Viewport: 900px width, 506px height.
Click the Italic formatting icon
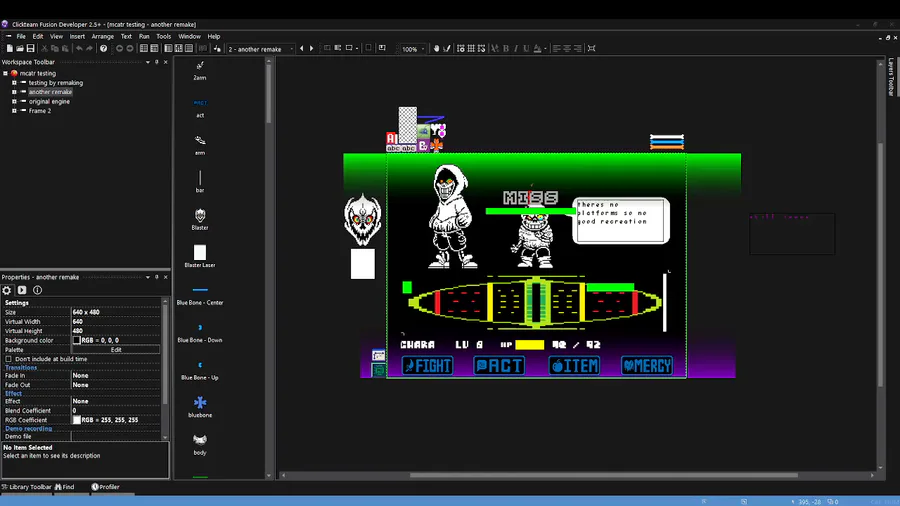point(515,49)
